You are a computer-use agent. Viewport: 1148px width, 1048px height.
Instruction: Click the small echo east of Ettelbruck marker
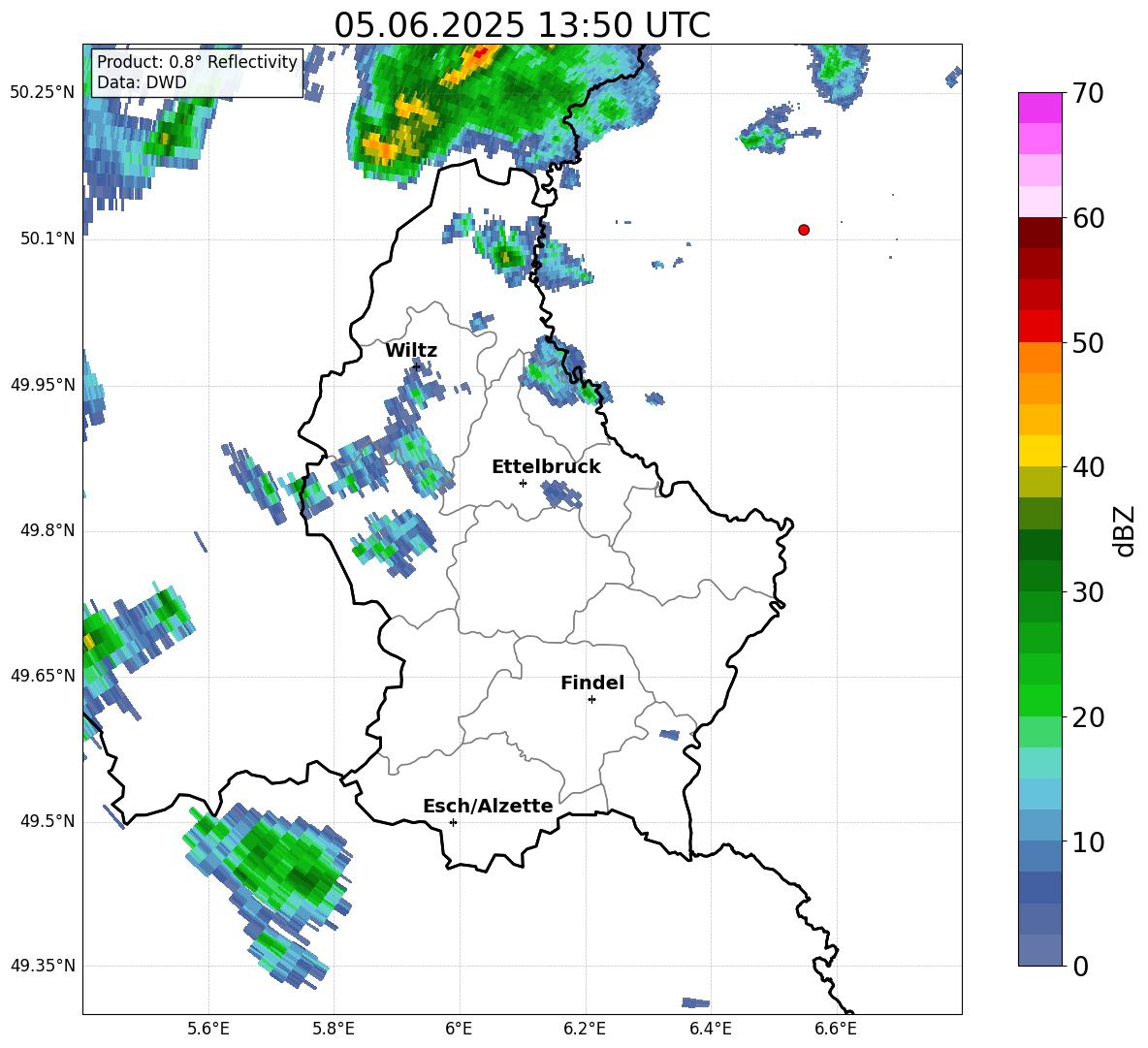tap(562, 494)
